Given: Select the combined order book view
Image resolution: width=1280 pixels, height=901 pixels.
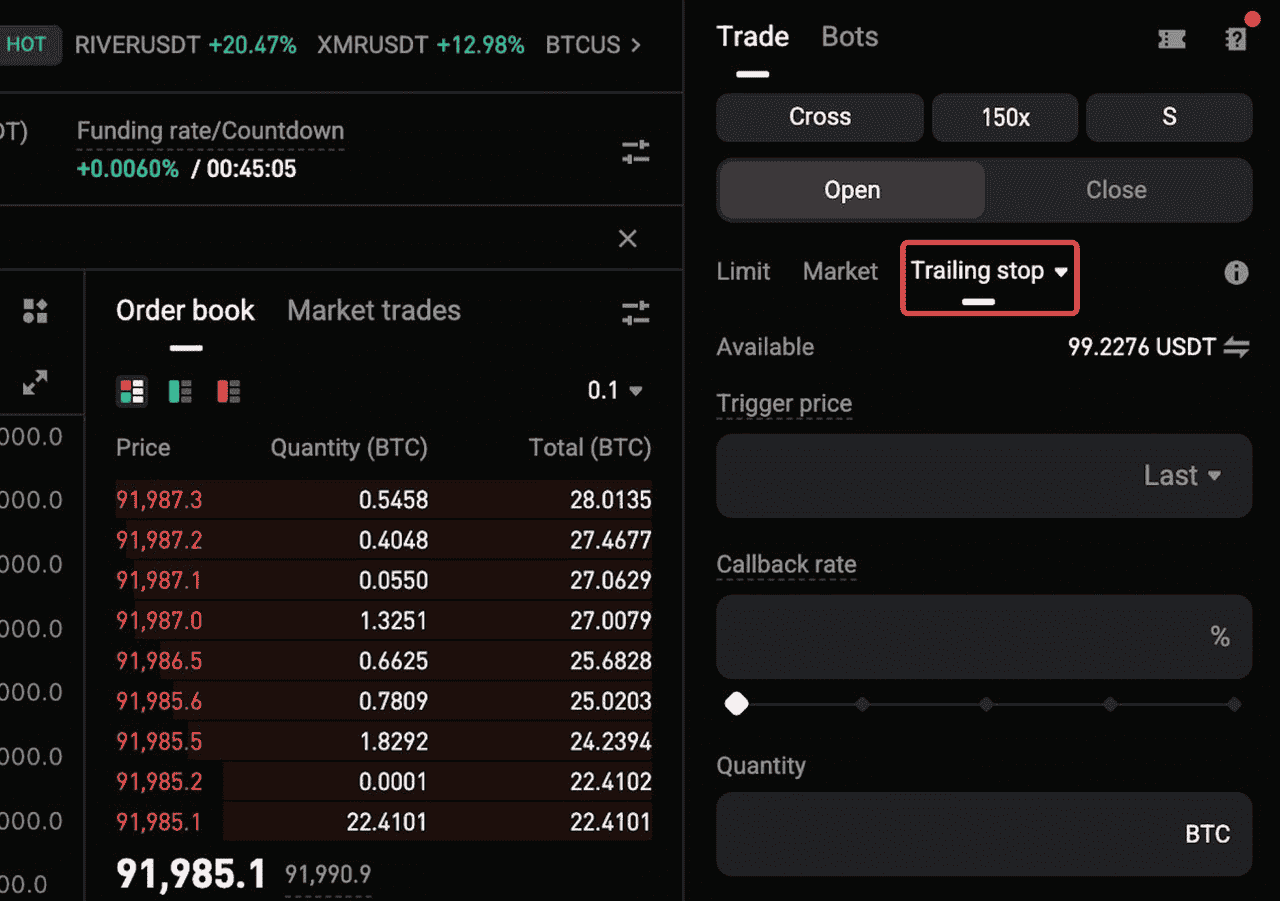Looking at the screenshot, I should [132, 391].
